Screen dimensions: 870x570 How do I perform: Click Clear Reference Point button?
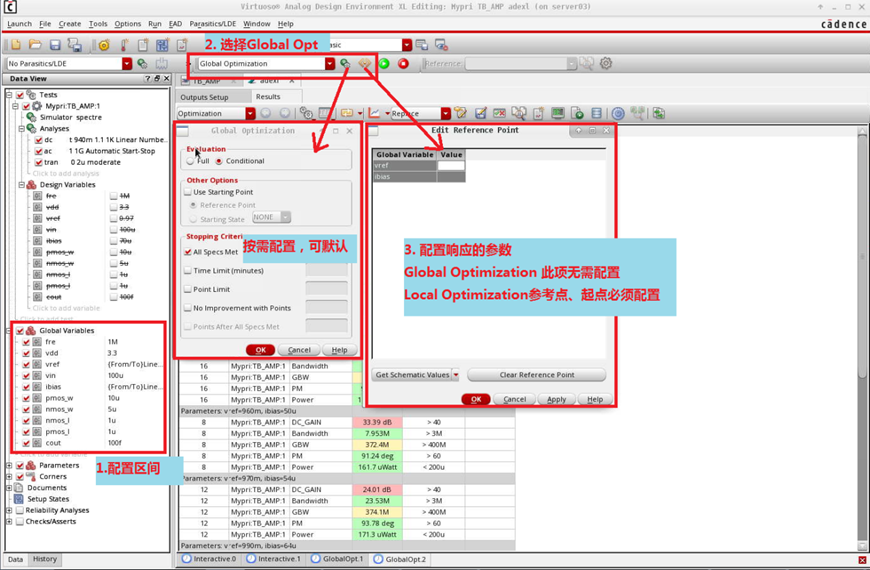click(537, 375)
